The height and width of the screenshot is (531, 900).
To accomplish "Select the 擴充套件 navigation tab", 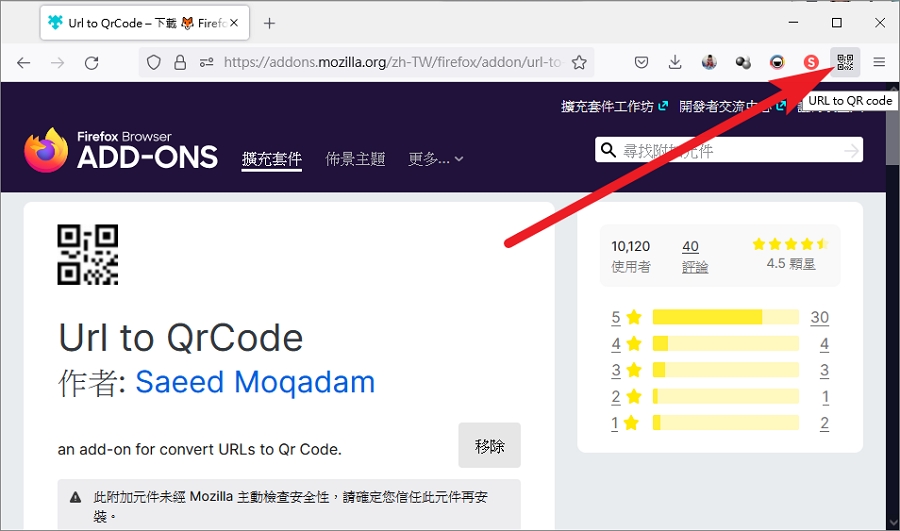I will pos(271,159).
